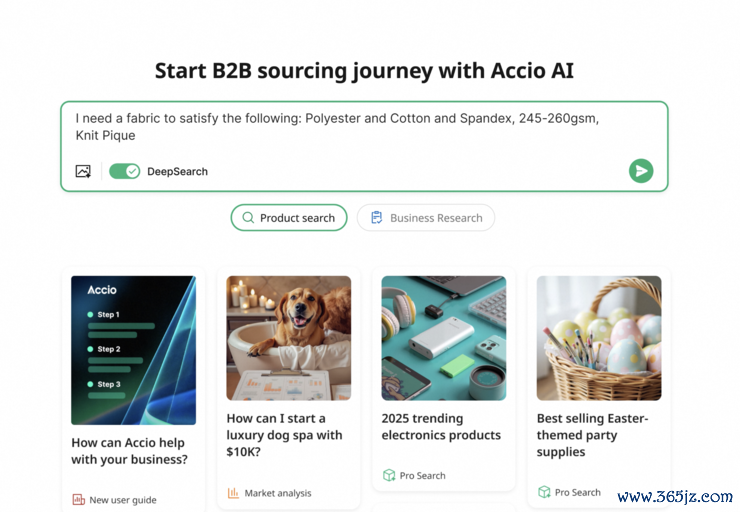Click the image upload icon in search box
740x512 pixels.
tap(83, 171)
